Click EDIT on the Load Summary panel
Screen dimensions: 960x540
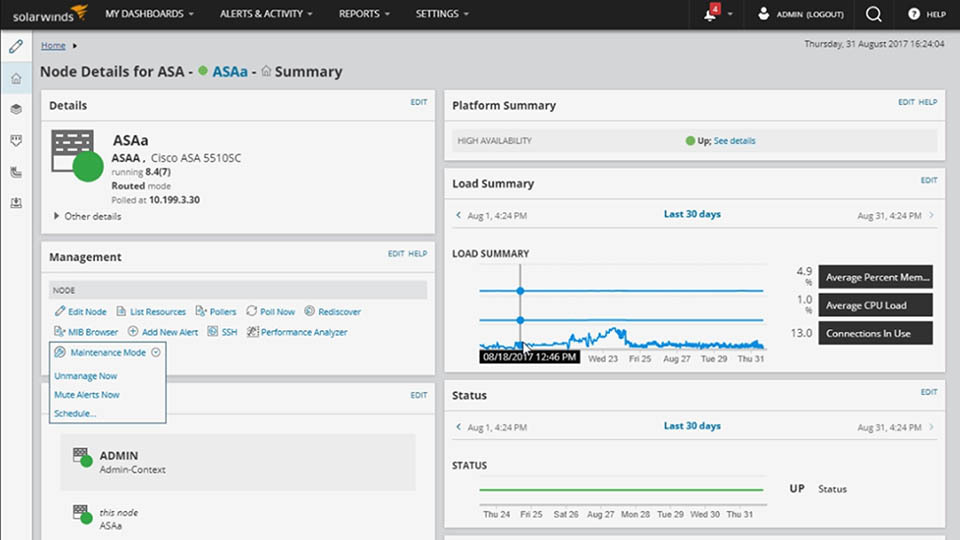pyautogui.click(x=929, y=180)
